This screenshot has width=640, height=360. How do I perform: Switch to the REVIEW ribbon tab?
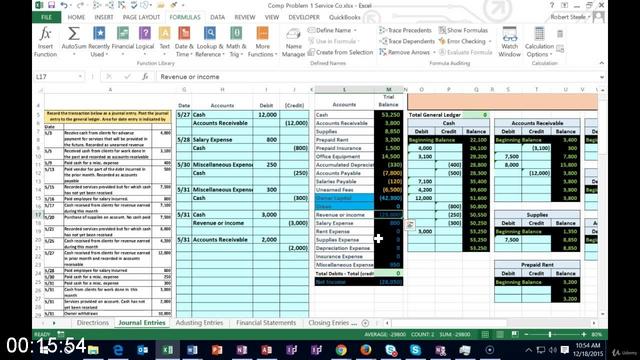pyautogui.click(x=244, y=17)
